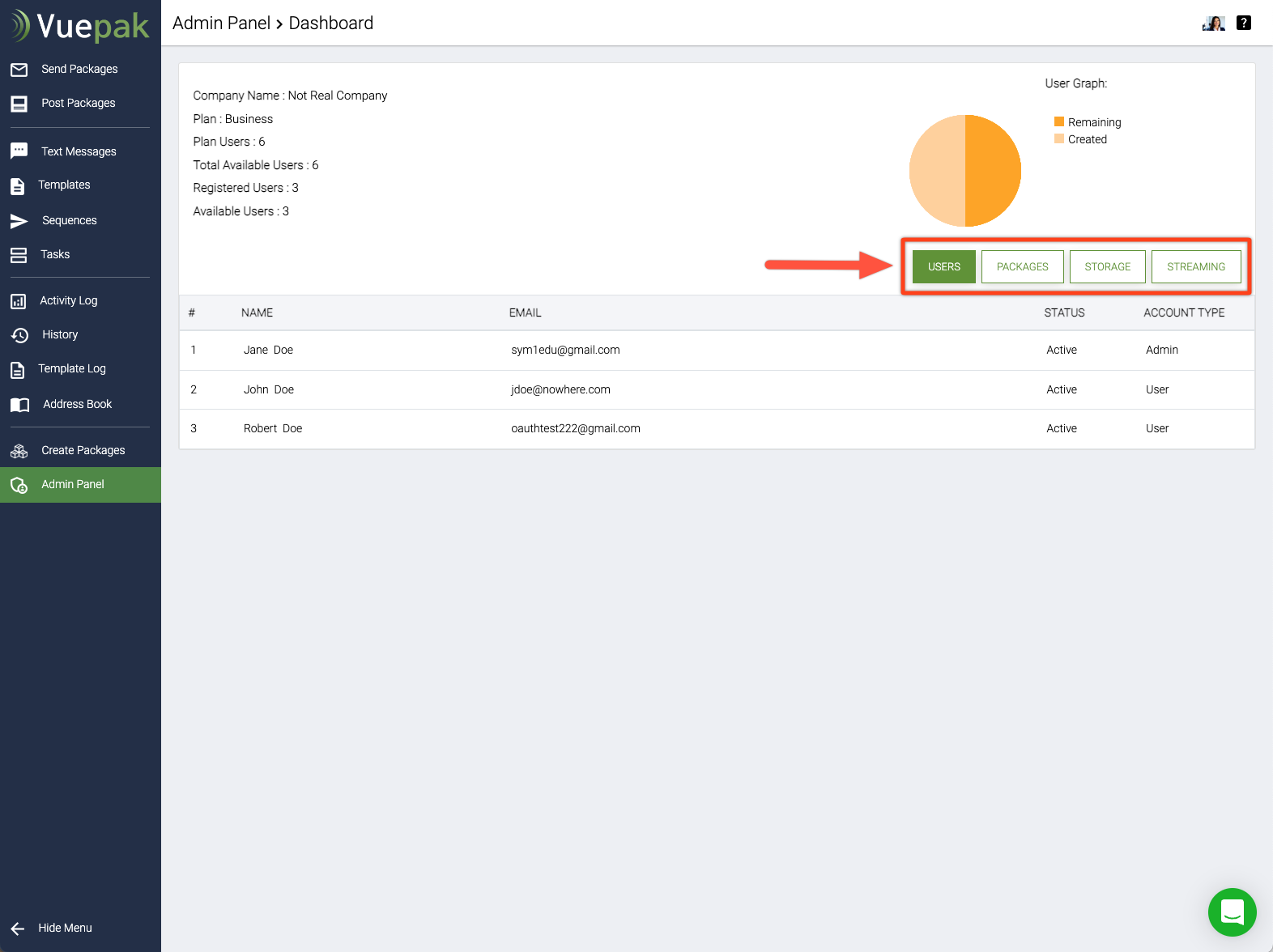Click the Address Book icon
The width and height of the screenshot is (1273, 952).
pyautogui.click(x=19, y=405)
